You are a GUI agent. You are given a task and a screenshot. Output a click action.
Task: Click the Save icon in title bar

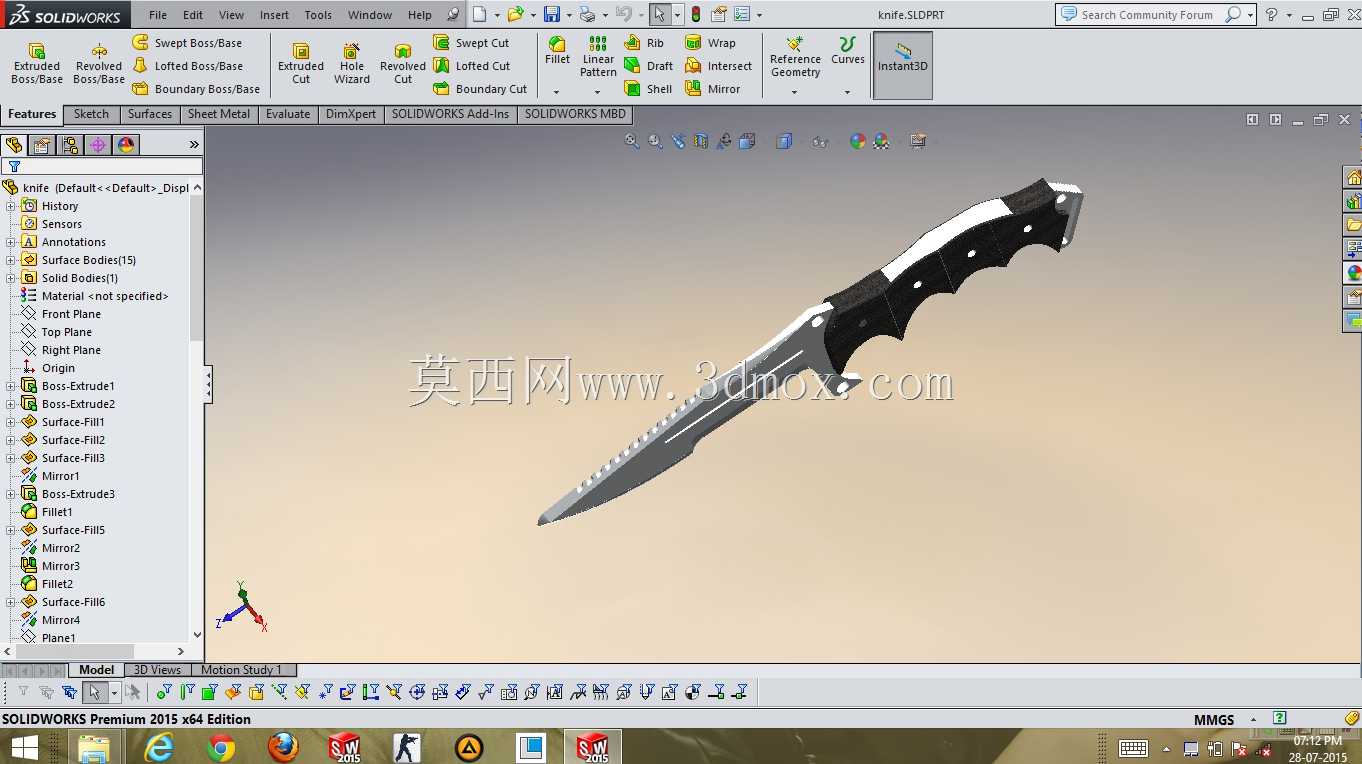(551, 14)
